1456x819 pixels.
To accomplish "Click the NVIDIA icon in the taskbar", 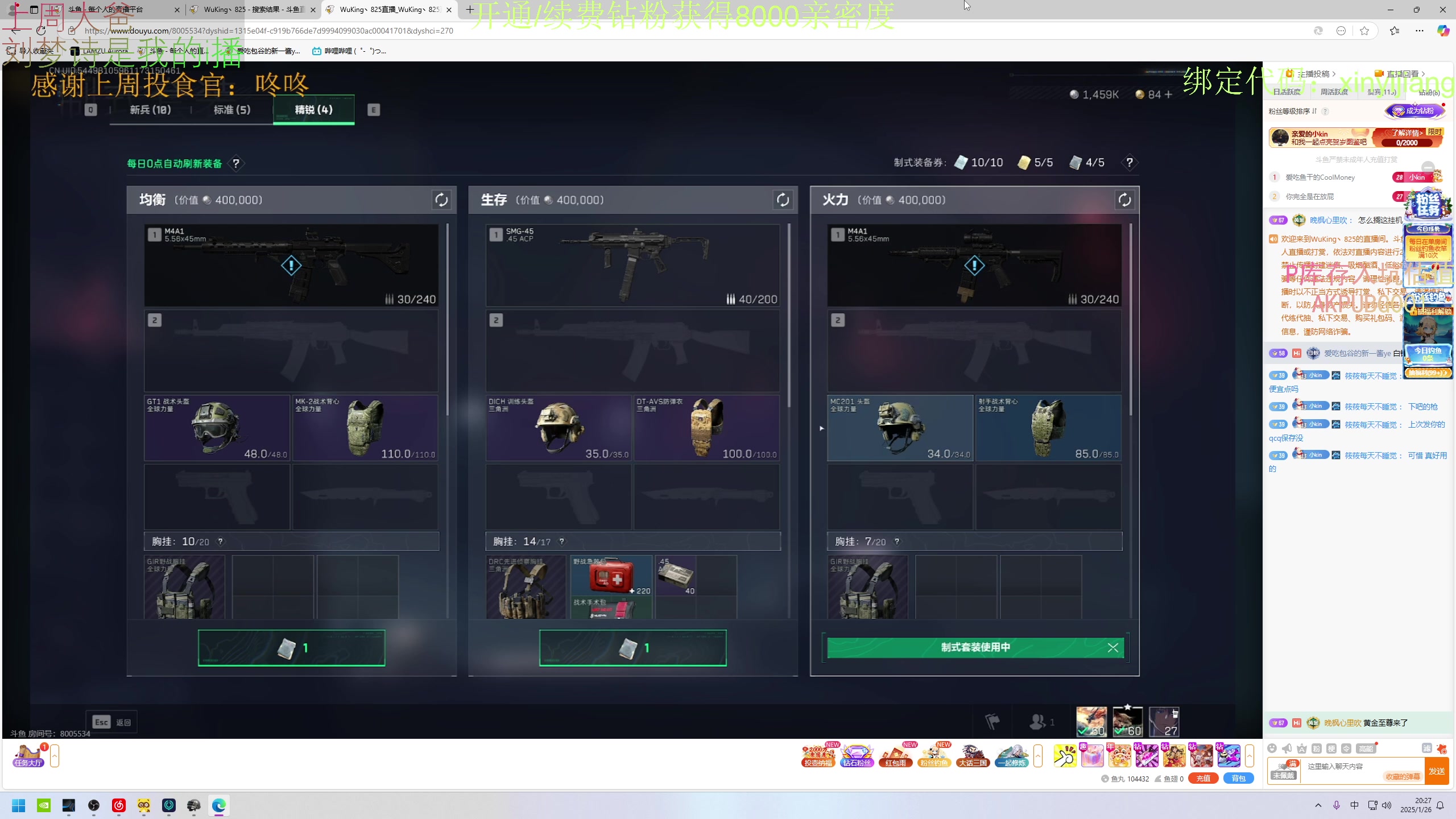I will tap(44, 805).
